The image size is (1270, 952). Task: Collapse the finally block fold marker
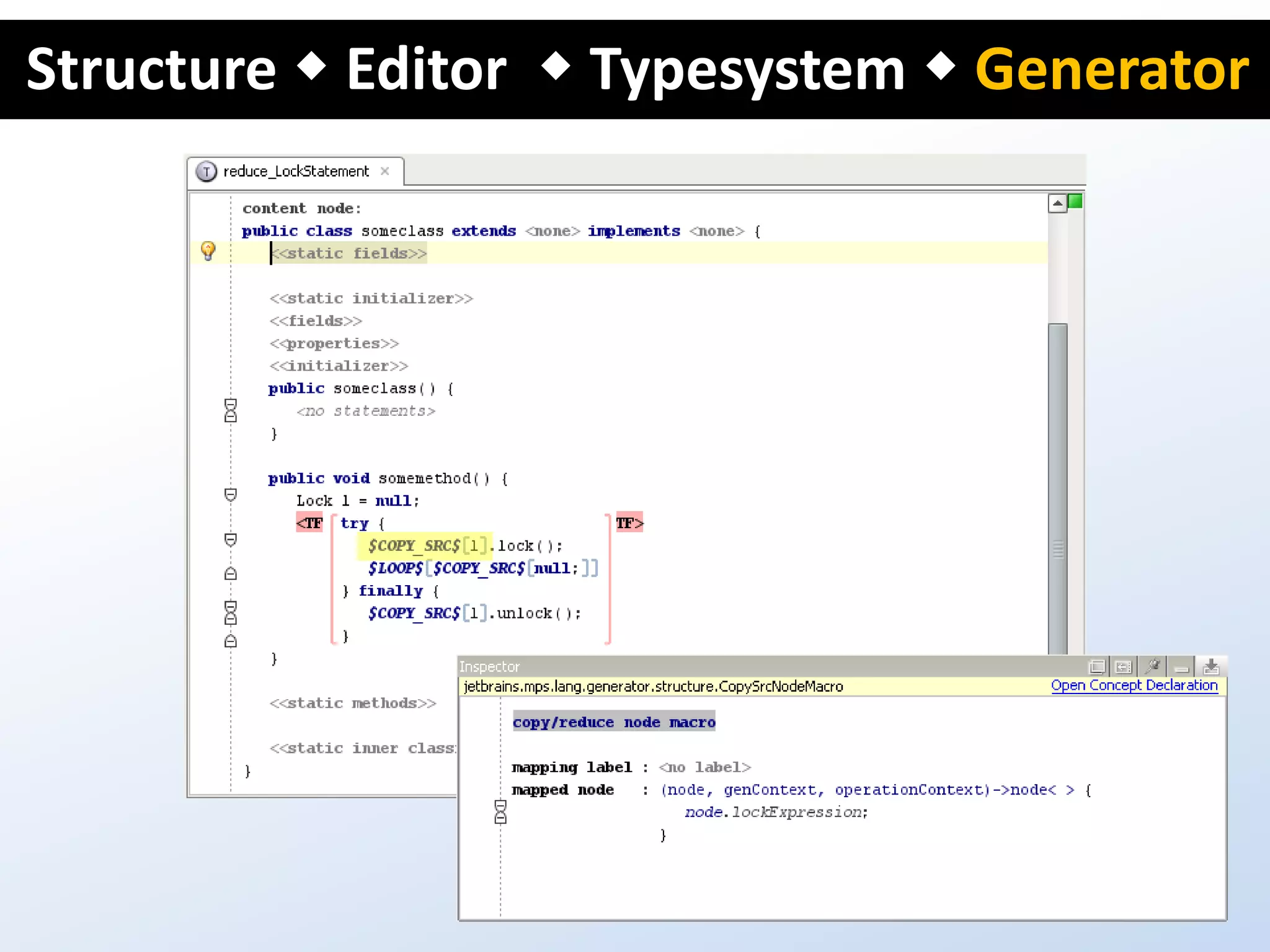230,607
